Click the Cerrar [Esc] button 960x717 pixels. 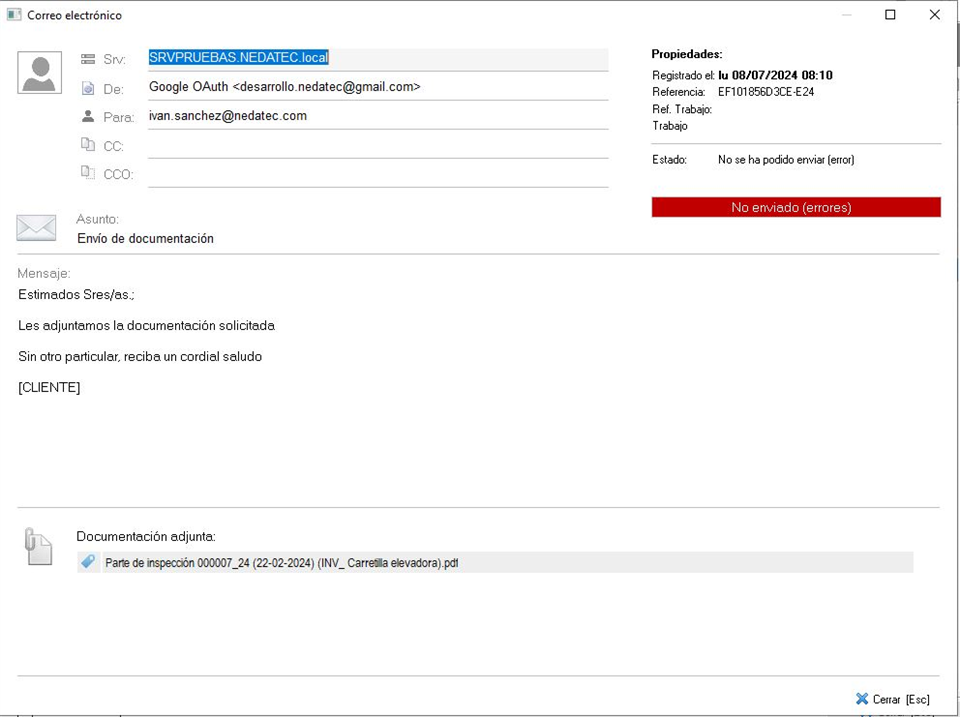coord(893,699)
